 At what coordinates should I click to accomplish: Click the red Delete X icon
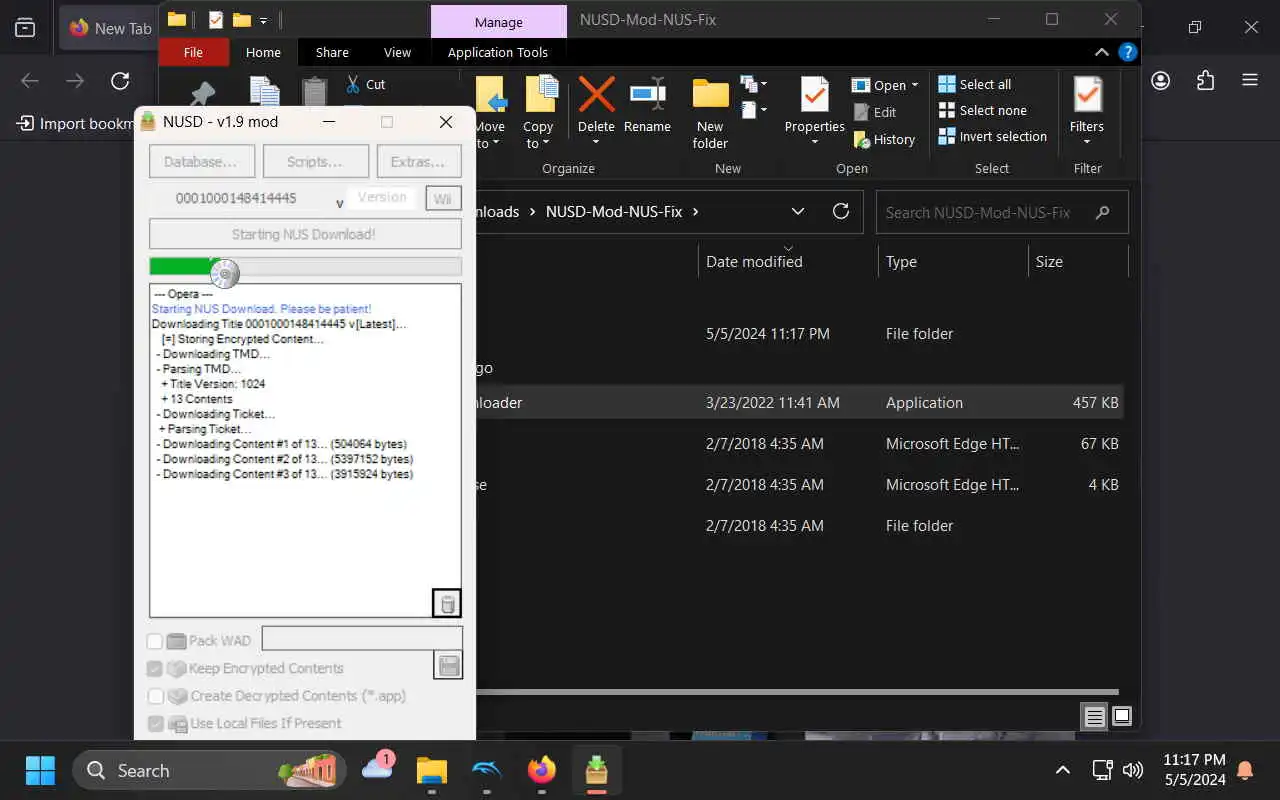point(597,95)
